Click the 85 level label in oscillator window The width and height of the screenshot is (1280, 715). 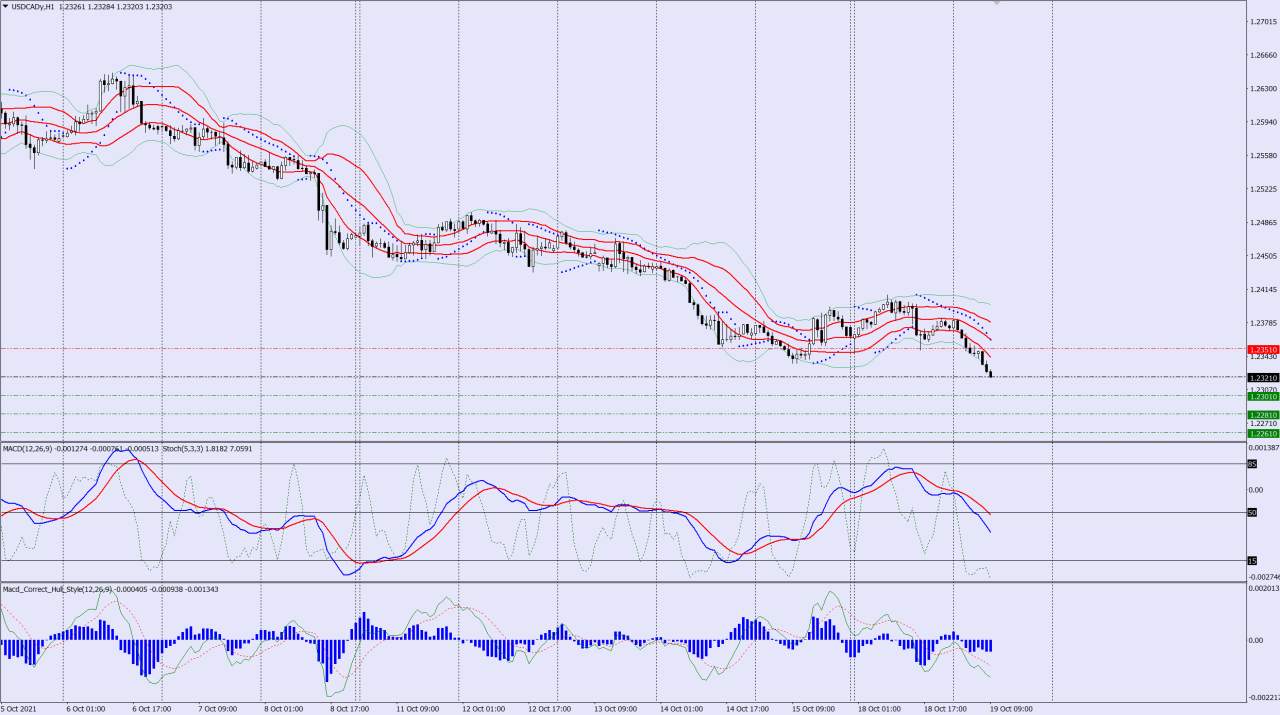(1252, 463)
